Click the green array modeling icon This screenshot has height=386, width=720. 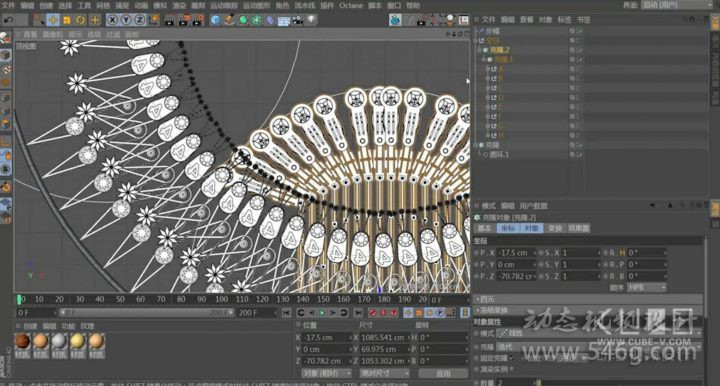(x=257, y=20)
